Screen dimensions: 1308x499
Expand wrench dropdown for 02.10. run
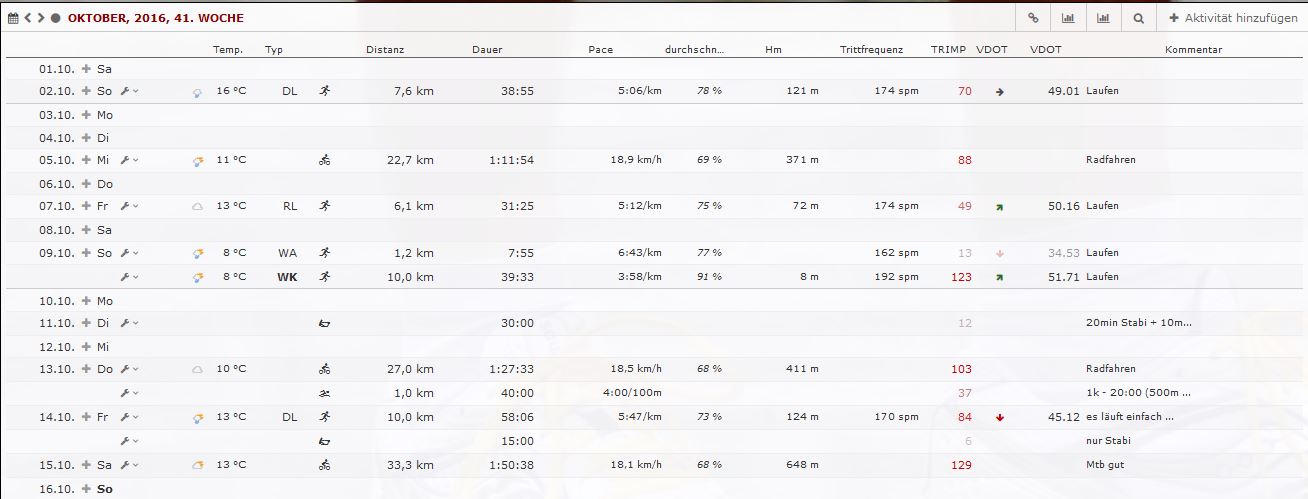[129, 91]
